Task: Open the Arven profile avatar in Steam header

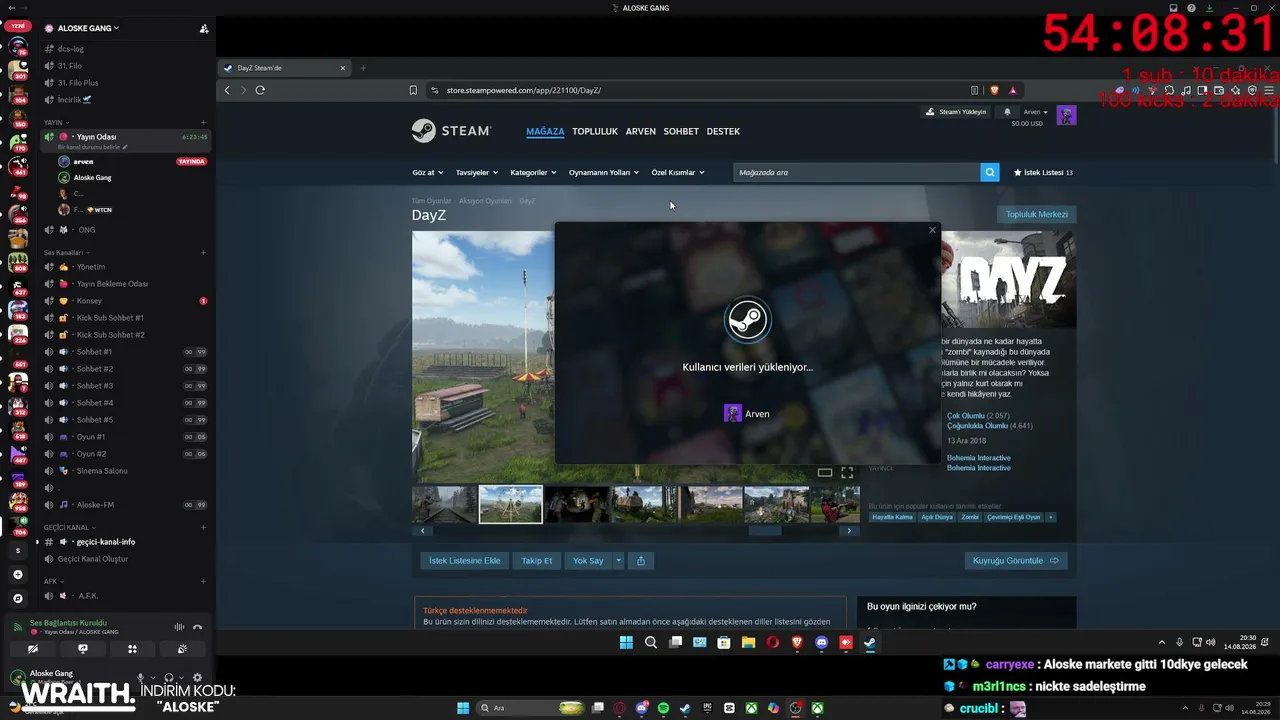Action: pyautogui.click(x=1066, y=115)
